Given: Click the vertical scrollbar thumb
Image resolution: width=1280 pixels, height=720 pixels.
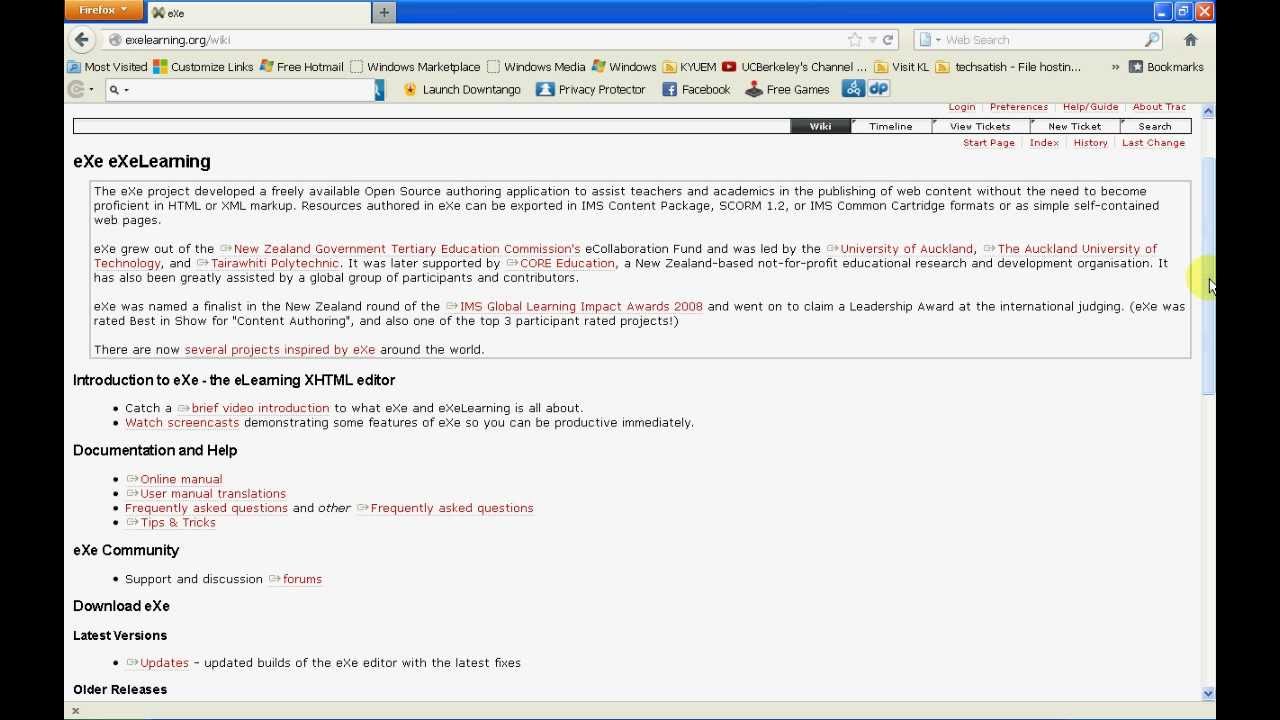Looking at the screenshot, I should (x=1208, y=275).
